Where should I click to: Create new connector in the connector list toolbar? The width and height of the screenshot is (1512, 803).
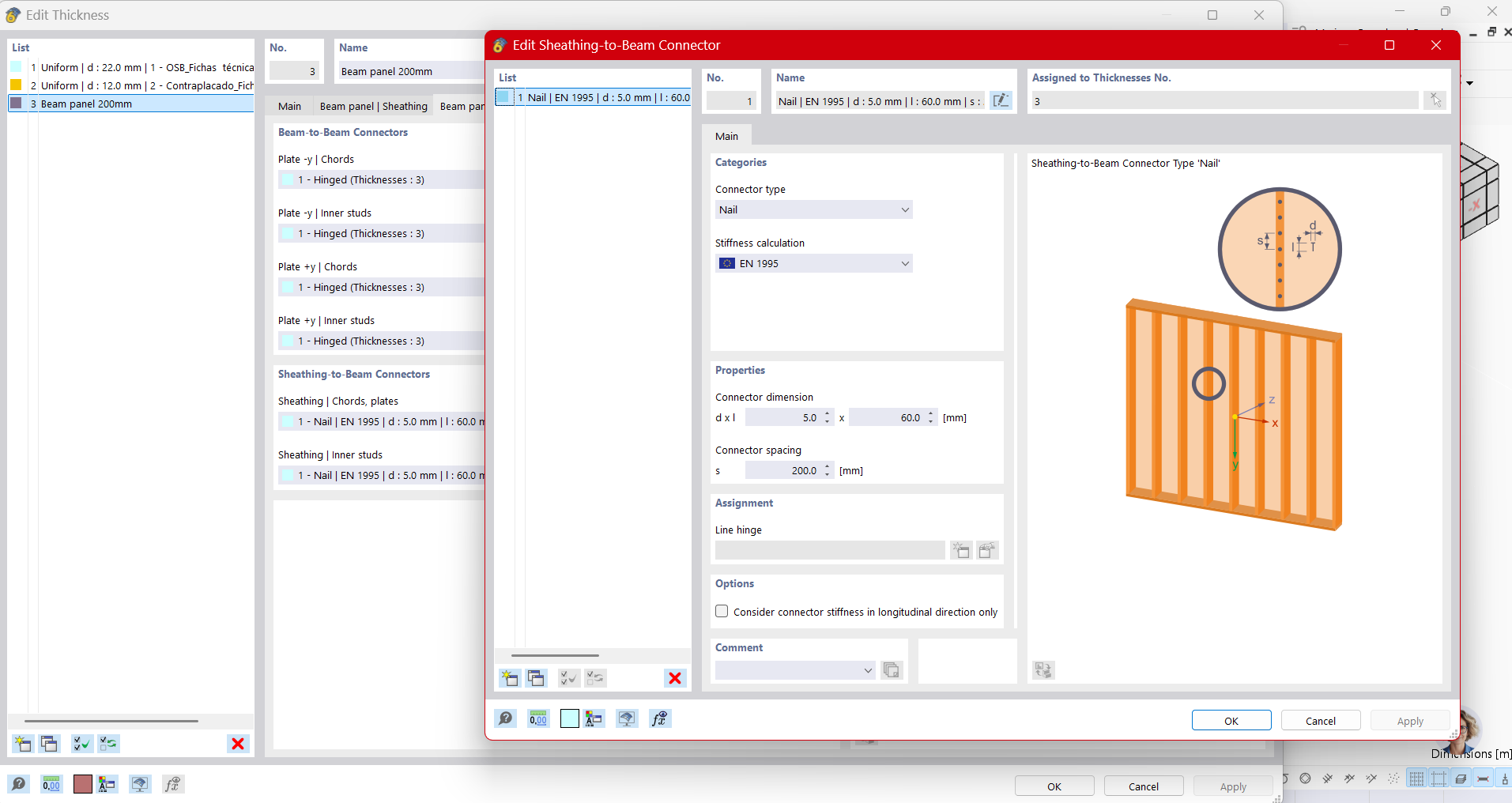pos(510,678)
